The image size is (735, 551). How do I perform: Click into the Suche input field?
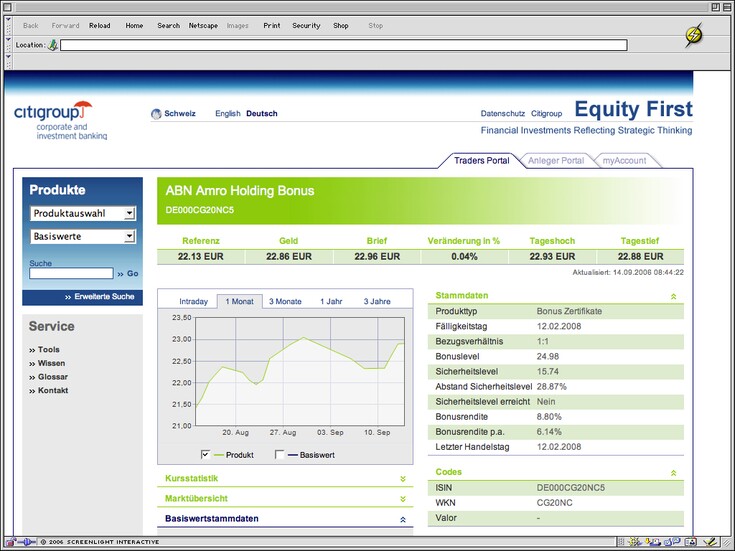pyautogui.click(x=71, y=273)
